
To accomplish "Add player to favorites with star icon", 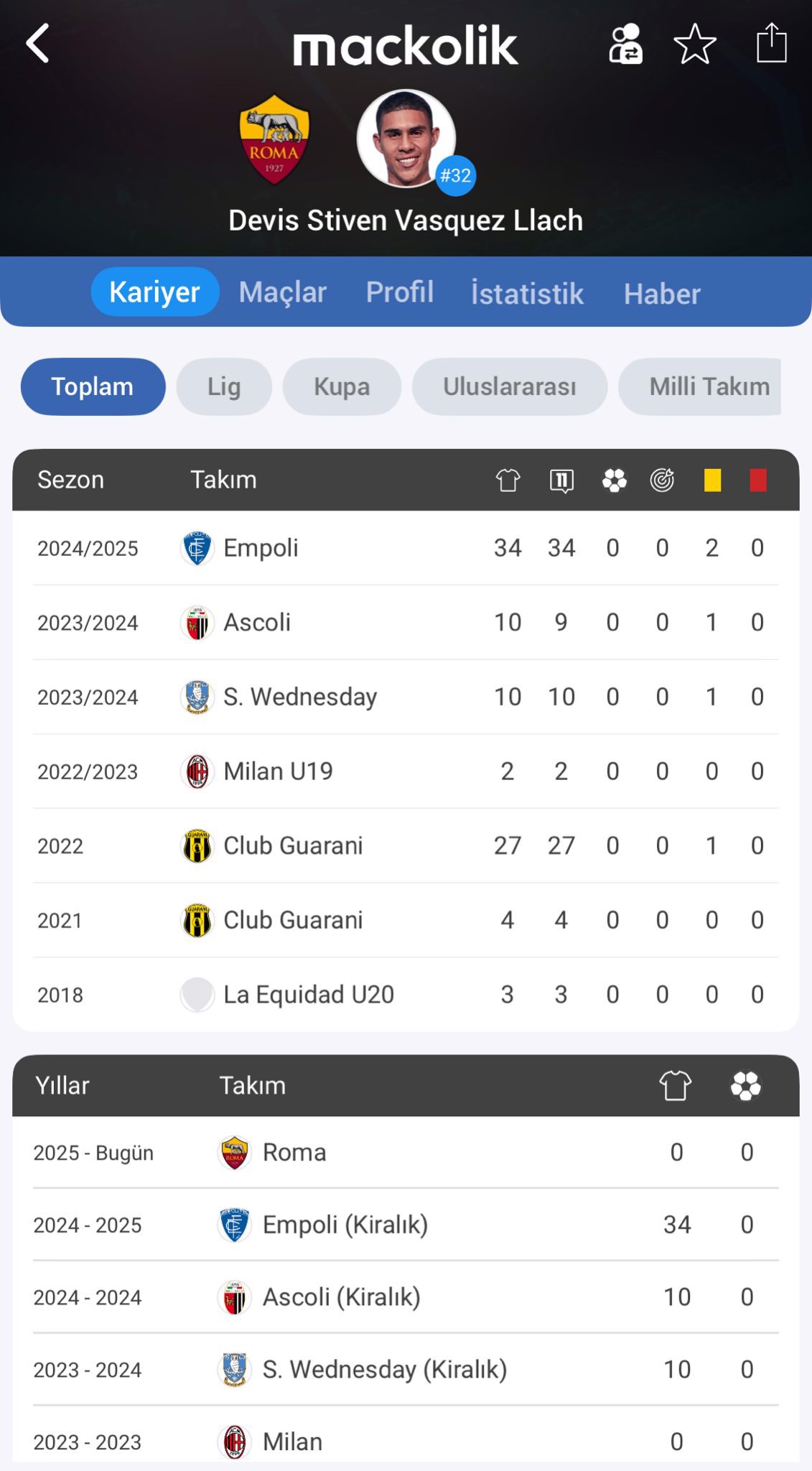I will tap(694, 45).
